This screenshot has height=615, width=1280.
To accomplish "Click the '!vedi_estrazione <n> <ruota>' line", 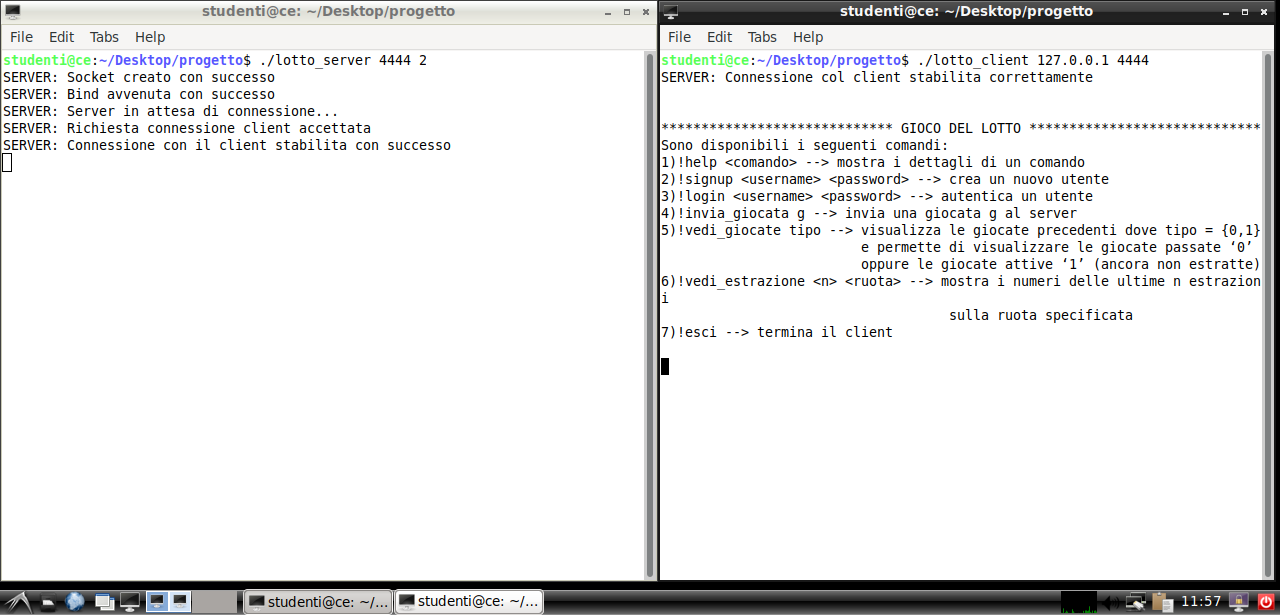I will click(961, 281).
